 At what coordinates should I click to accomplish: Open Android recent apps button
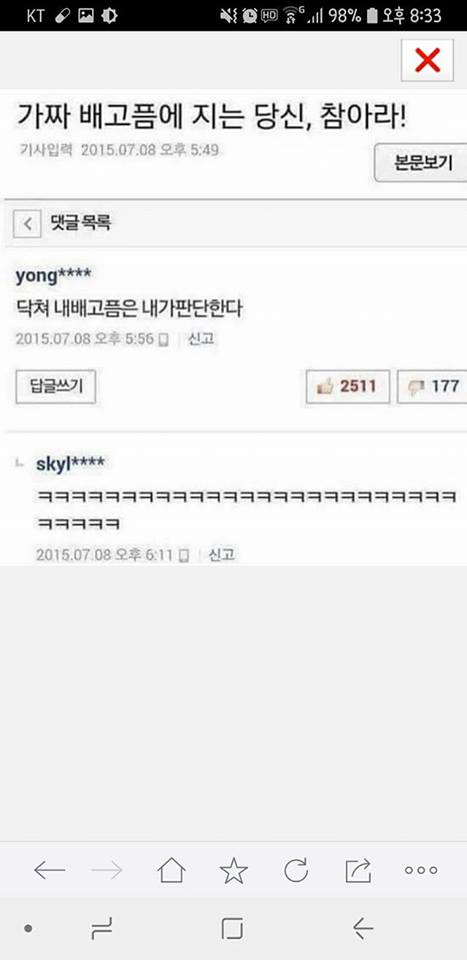click(x=102, y=929)
